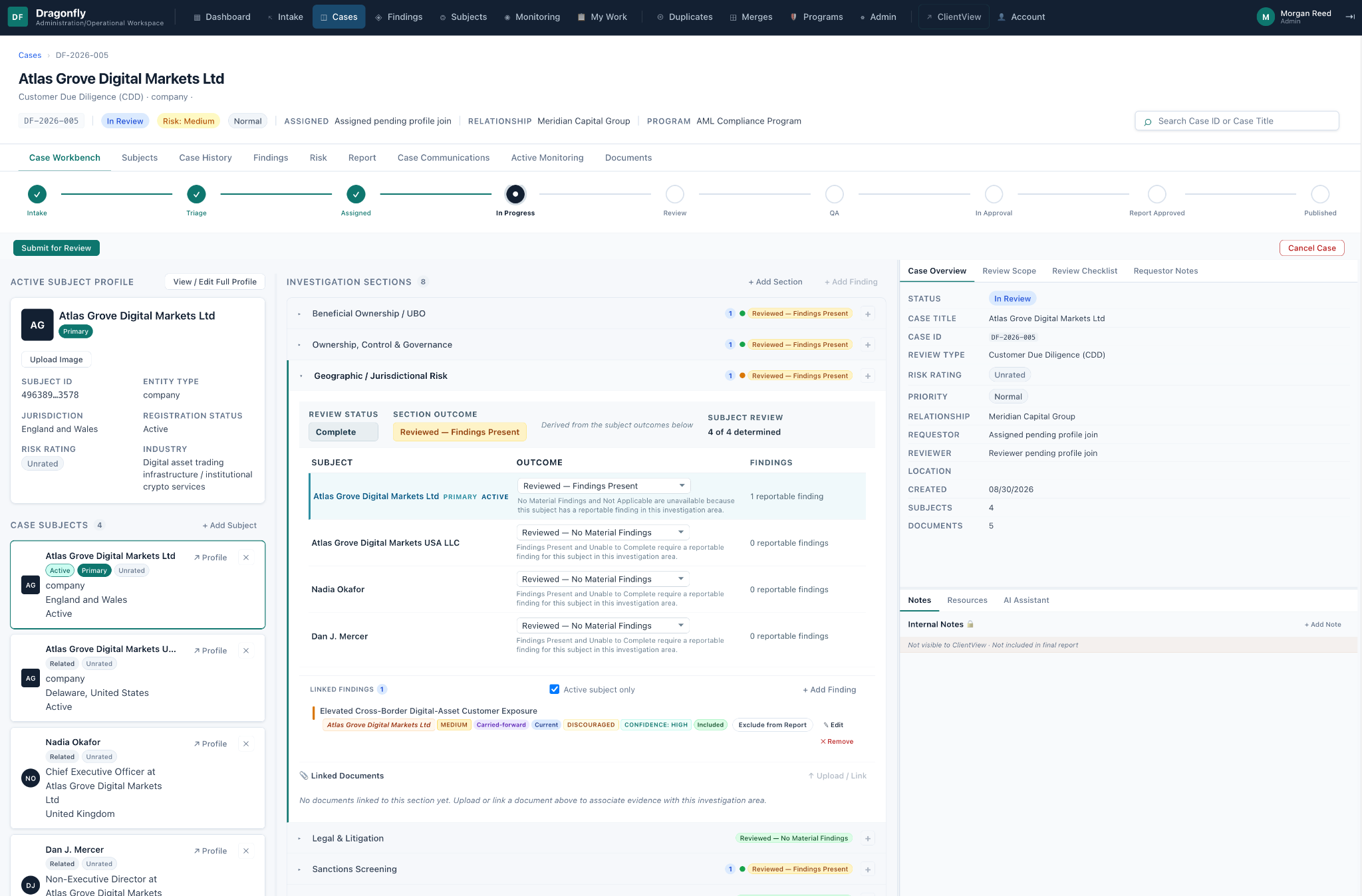The width and height of the screenshot is (1362, 896).
Task: Click the Dragonfly DF logo icon
Action: pyautogui.click(x=18, y=17)
